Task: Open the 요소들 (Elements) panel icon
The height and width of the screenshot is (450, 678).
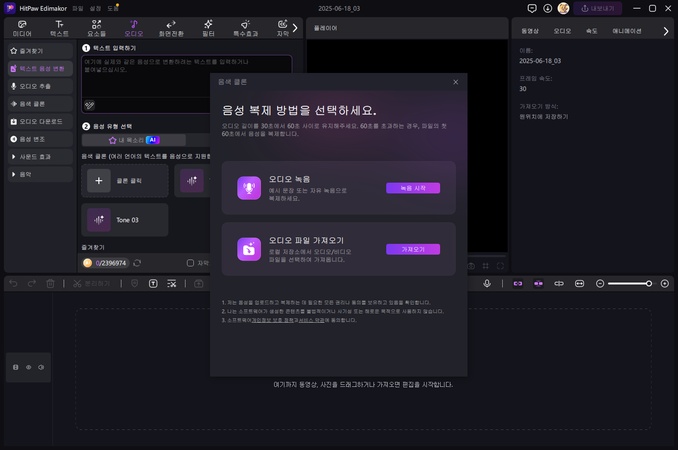Action: 96,28
